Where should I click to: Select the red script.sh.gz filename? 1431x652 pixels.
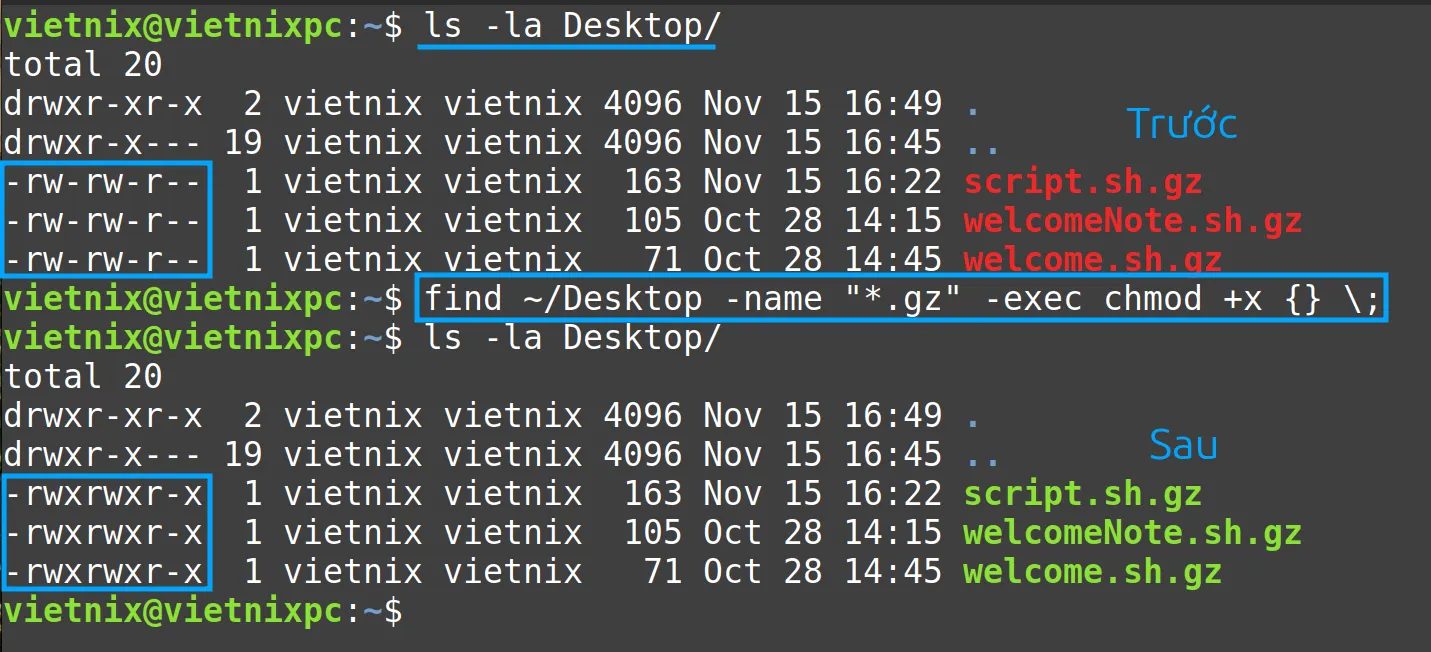point(1082,182)
